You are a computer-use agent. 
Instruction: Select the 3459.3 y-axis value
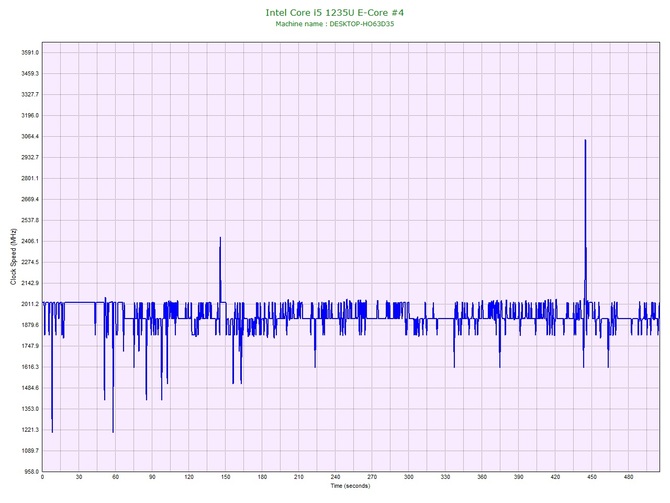tap(30, 74)
